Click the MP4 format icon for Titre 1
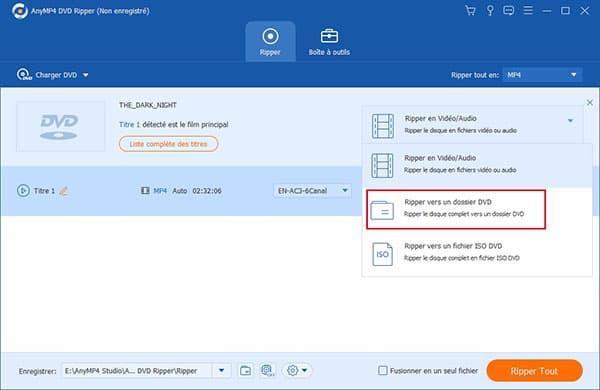The height and width of the screenshot is (390, 600). click(x=145, y=190)
